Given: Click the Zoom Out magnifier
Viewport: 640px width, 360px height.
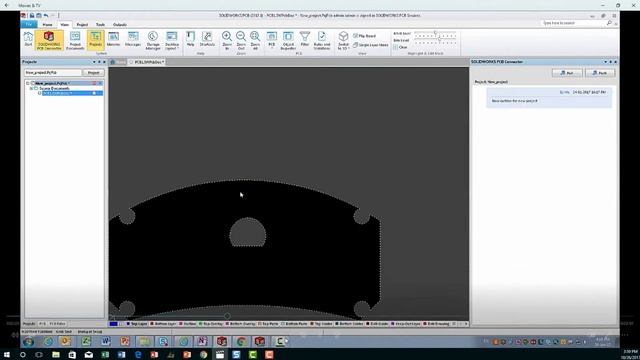Looking at the screenshot, I should click(241, 40).
